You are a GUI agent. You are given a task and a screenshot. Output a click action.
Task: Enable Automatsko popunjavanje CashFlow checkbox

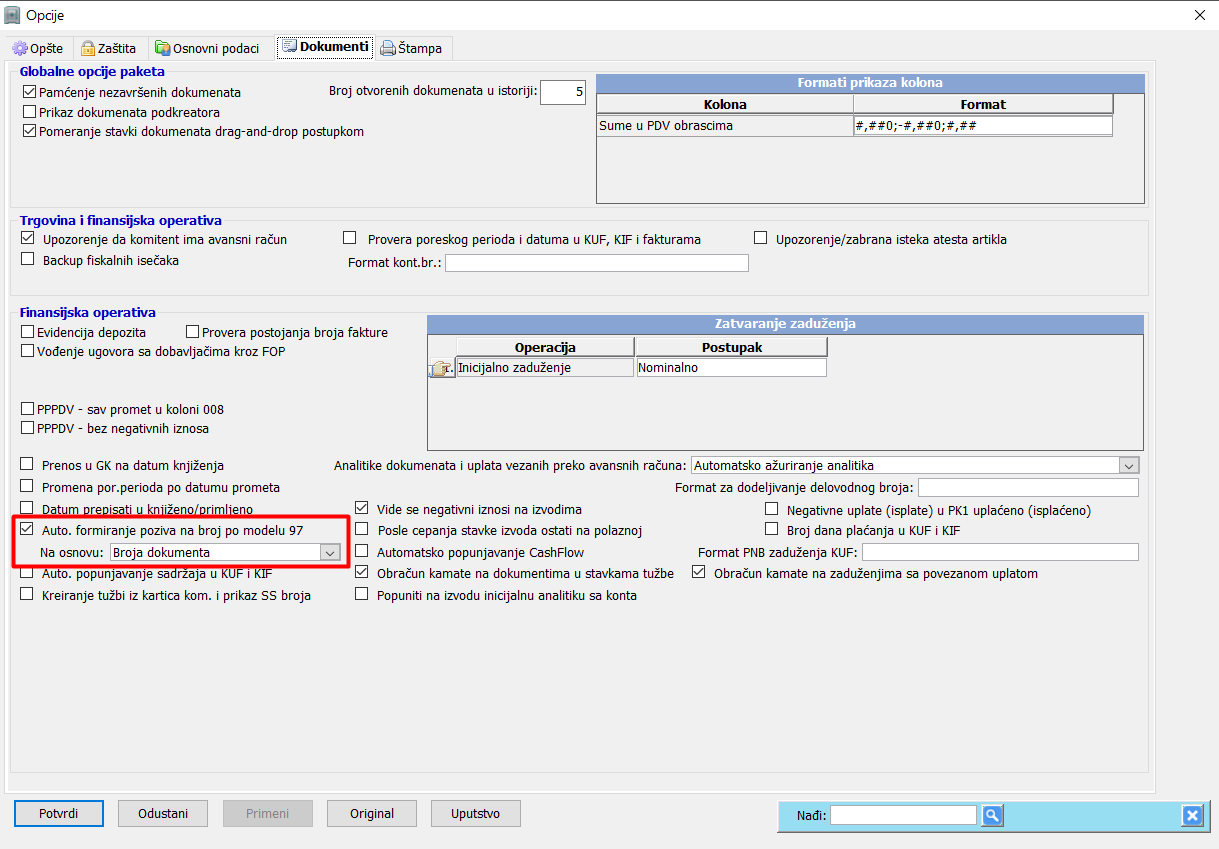click(x=362, y=552)
